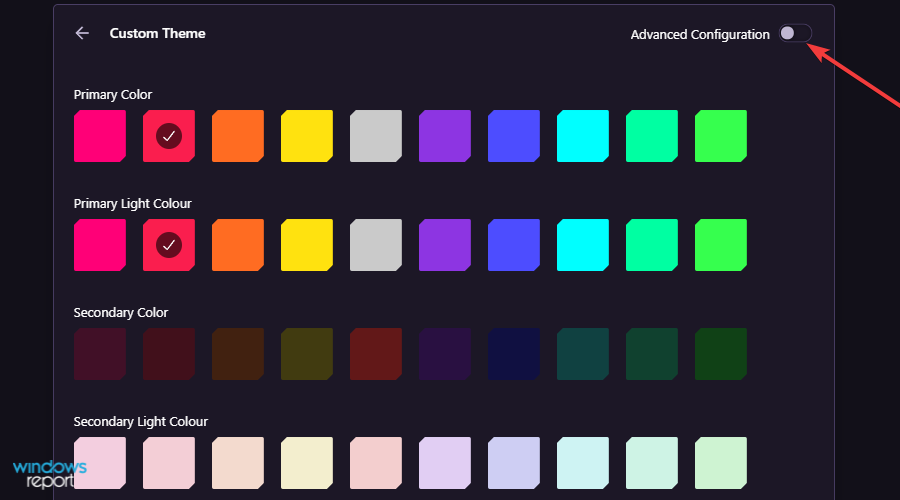The height and width of the screenshot is (500, 900).
Task: Choose yellow Primary Color swatch
Action: (307, 136)
